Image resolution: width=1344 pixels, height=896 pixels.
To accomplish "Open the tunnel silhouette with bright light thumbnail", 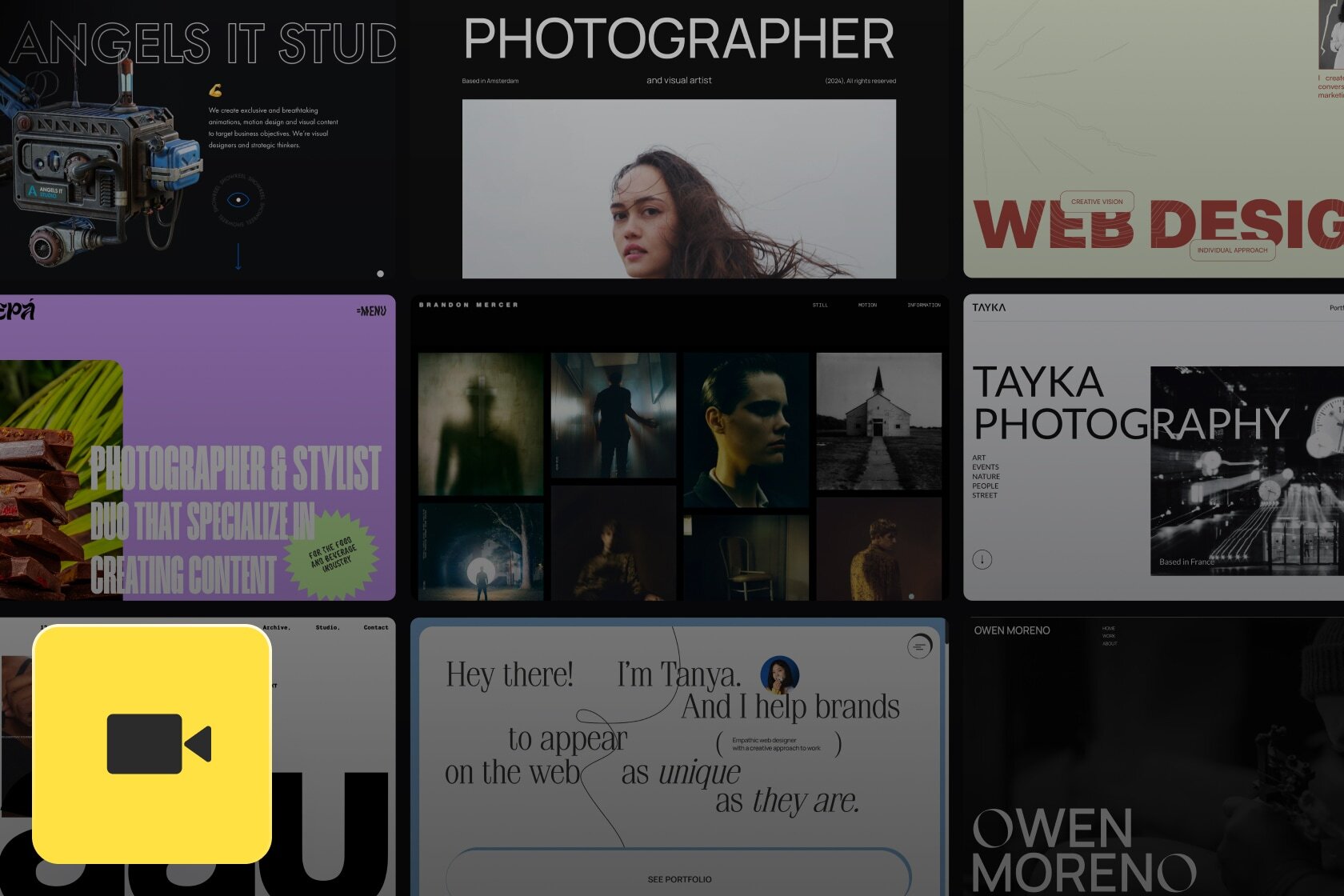I will pos(481,552).
